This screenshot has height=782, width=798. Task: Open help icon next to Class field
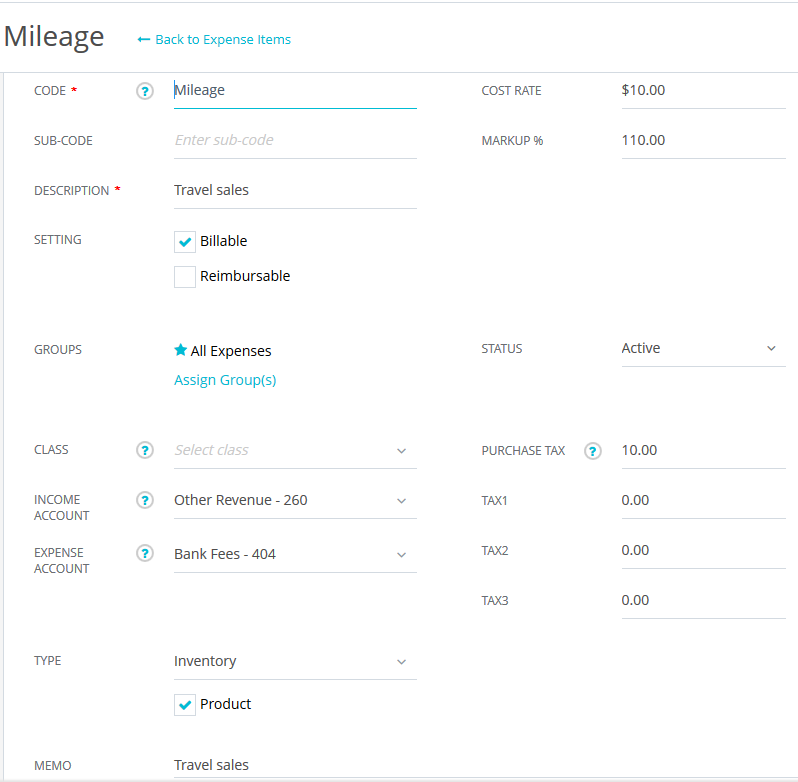pyautogui.click(x=145, y=450)
